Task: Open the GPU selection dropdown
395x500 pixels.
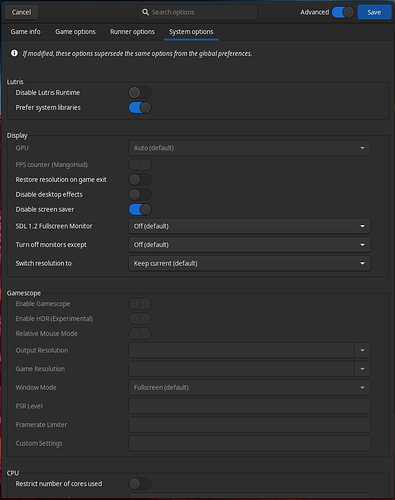Action: click(249, 148)
